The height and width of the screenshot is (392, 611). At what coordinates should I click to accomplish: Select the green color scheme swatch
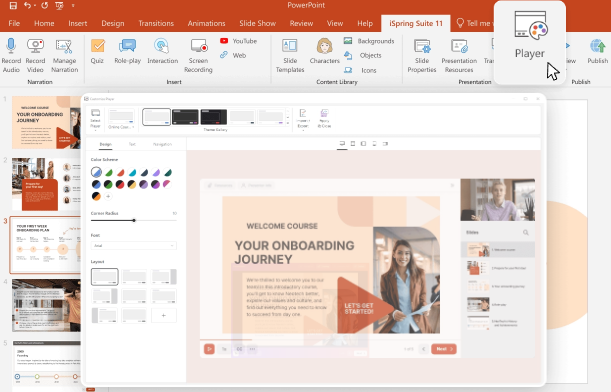point(108,172)
